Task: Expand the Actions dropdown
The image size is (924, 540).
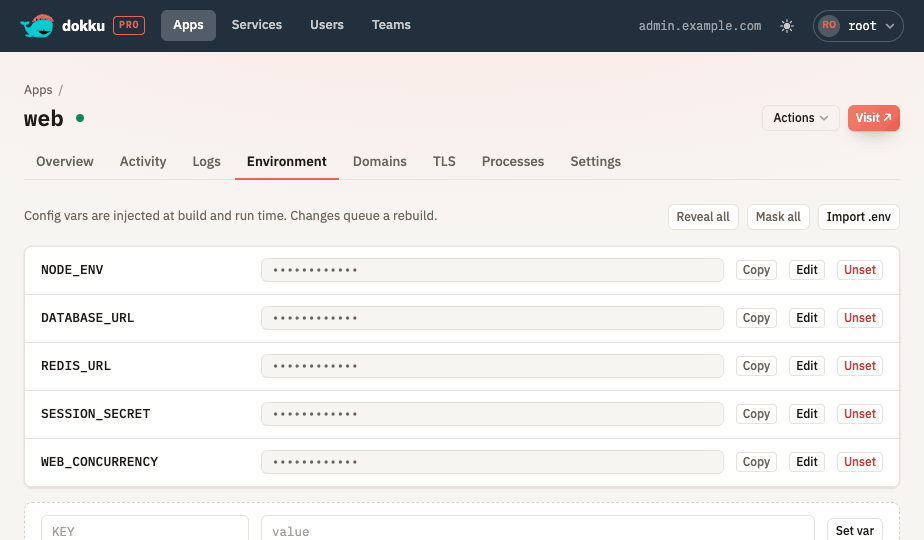Action: [800, 118]
